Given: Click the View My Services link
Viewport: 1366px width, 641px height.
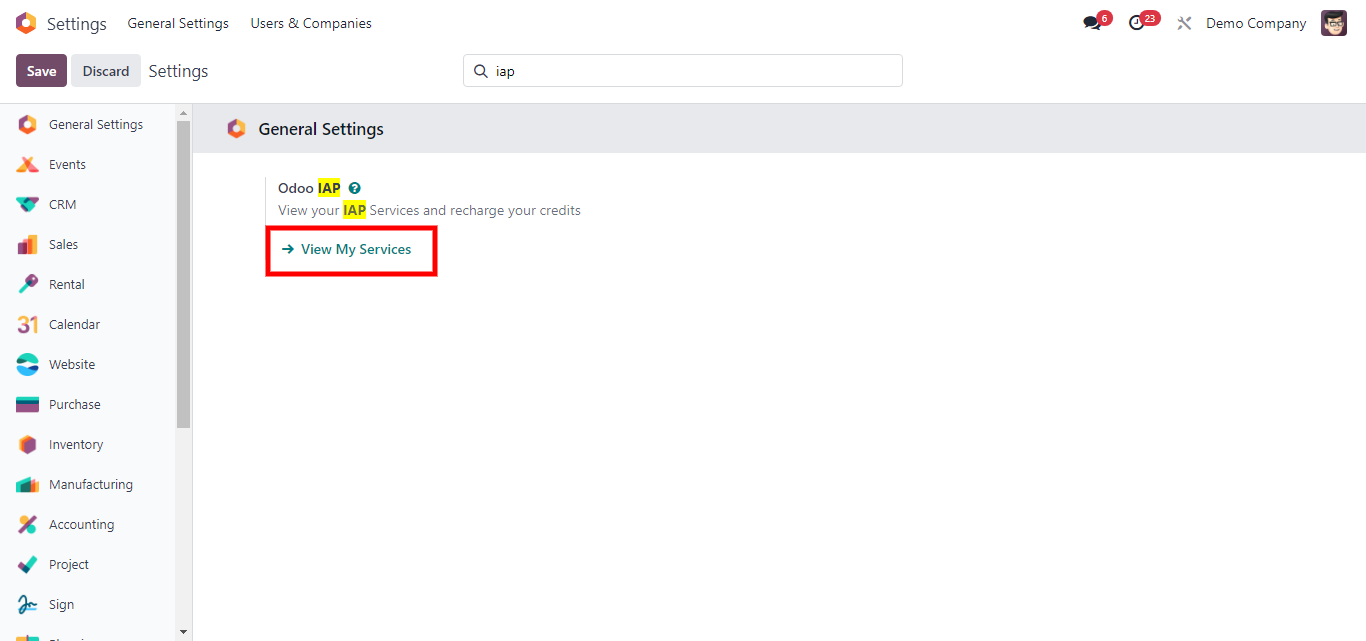Looking at the screenshot, I should 347,249.
